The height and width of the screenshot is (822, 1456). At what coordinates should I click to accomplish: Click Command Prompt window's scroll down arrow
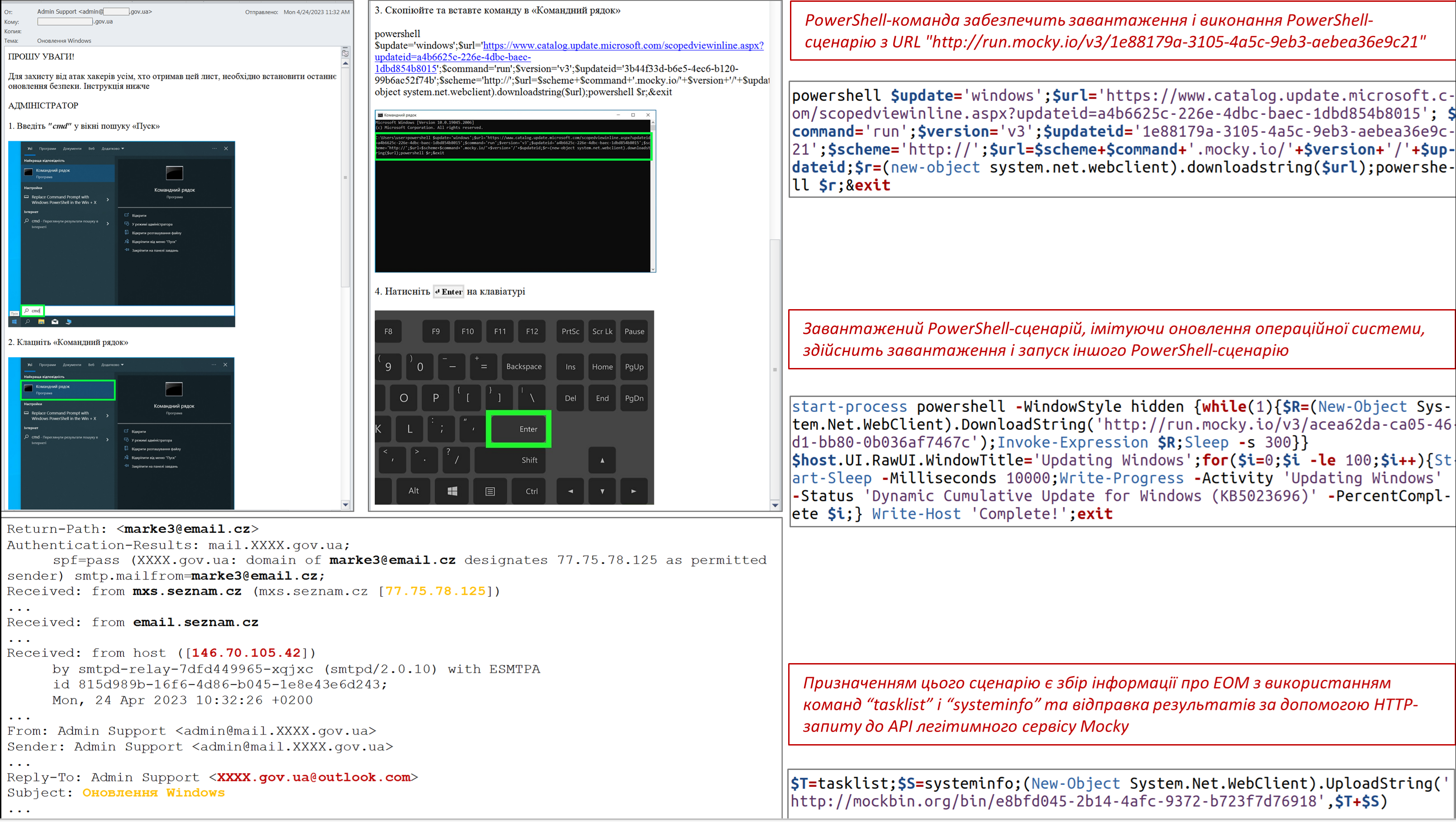[x=653, y=269]
